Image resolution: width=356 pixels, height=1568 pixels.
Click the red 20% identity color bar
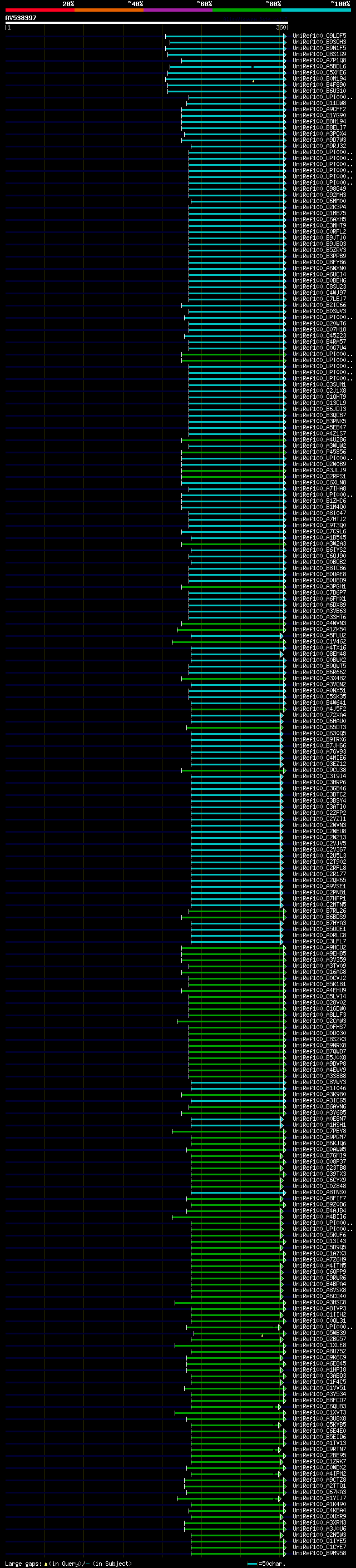click(x=39, y=10)
